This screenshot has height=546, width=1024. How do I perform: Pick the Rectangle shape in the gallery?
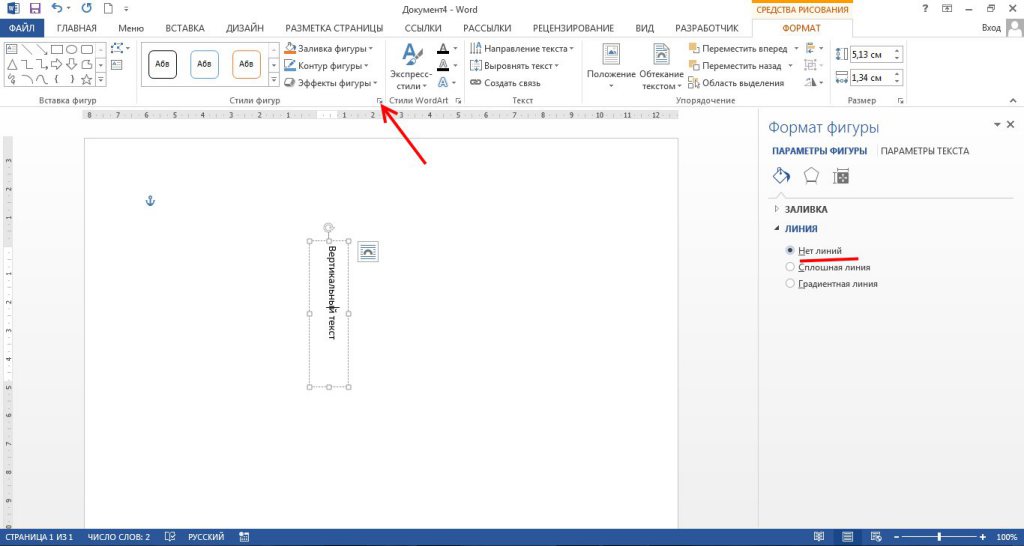pos(57,49)
